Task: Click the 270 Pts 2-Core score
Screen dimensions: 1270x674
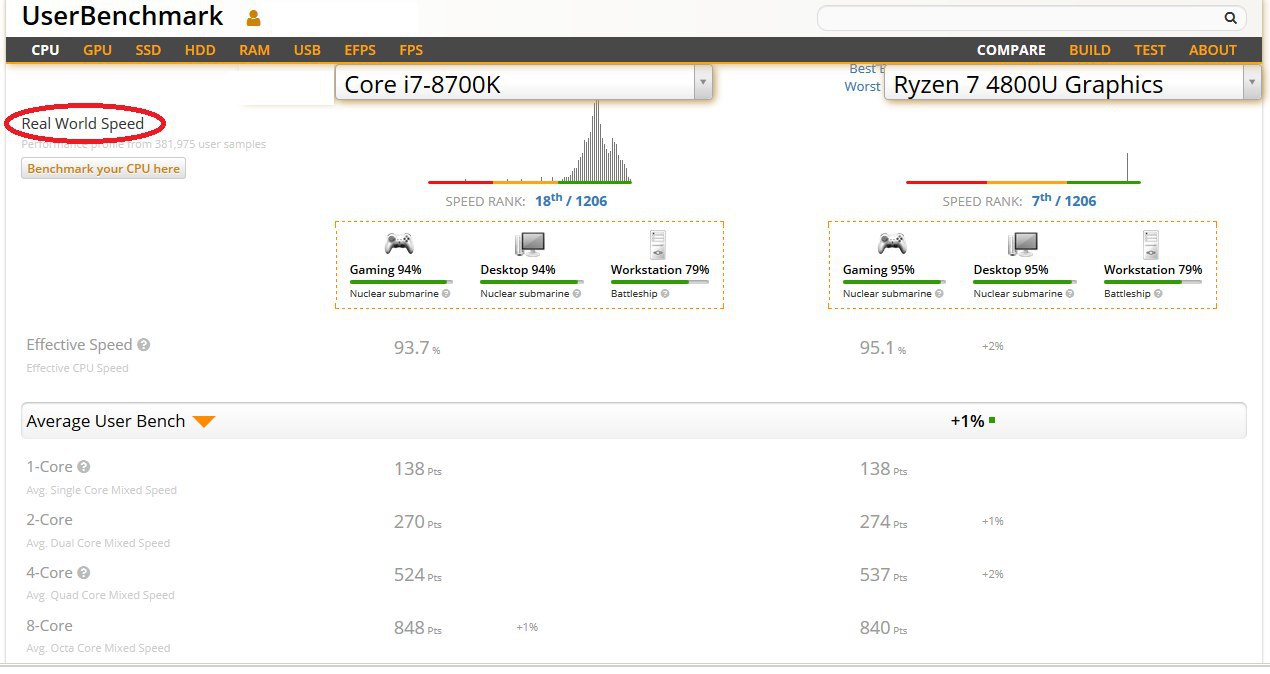Action: [417, 522]
